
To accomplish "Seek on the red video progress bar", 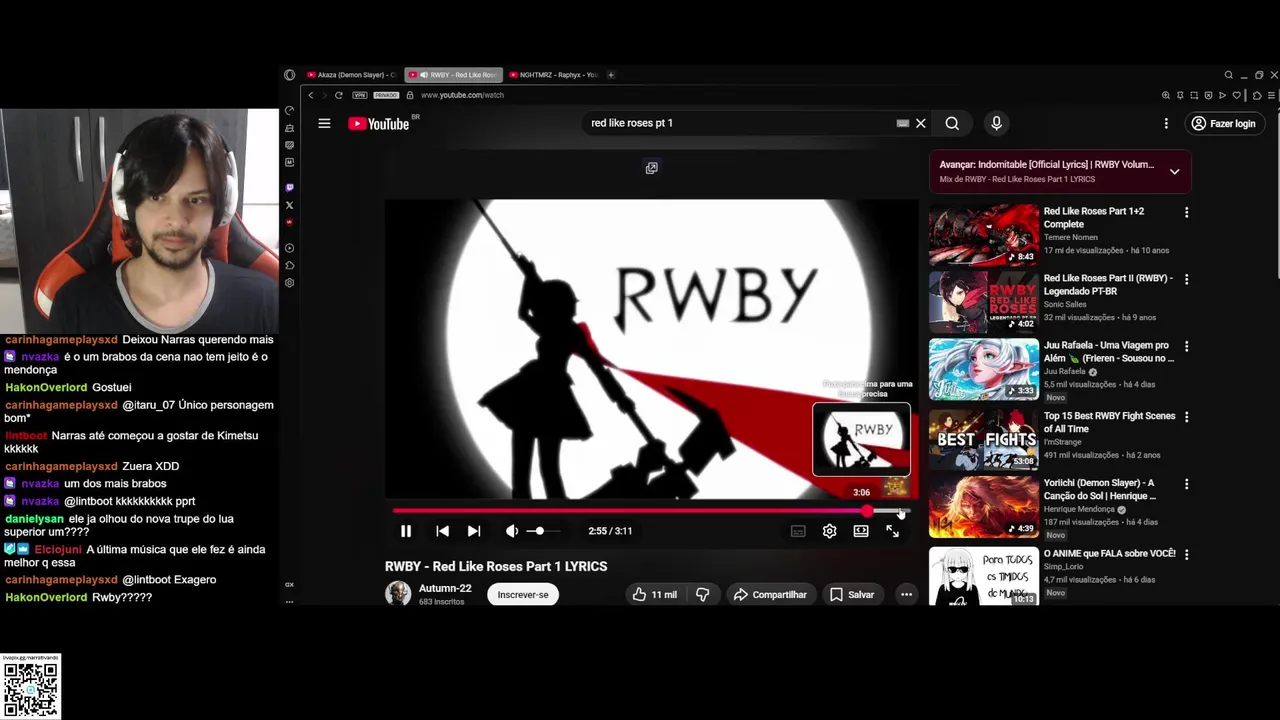I will [650, 511].
